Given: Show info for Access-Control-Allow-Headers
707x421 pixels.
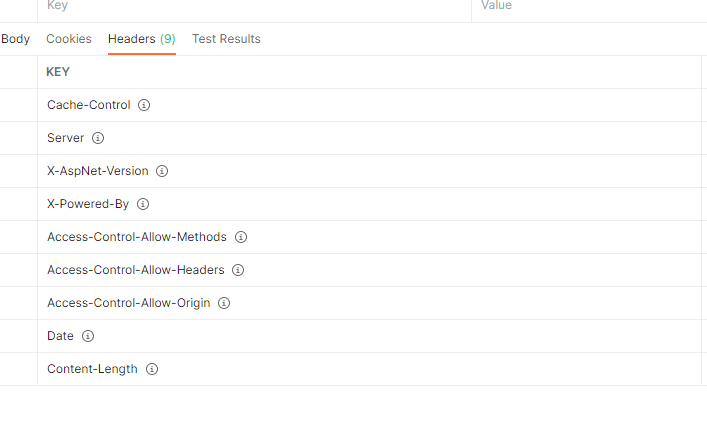Looking at the screenshot, I should click(238, 270).
